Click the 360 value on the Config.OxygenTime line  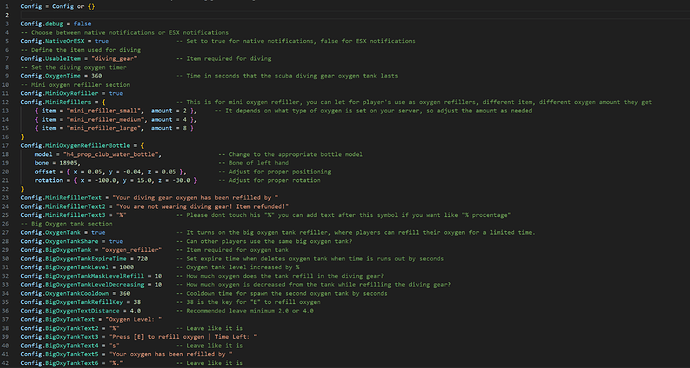pyautogui.click(x=96, y=76)
